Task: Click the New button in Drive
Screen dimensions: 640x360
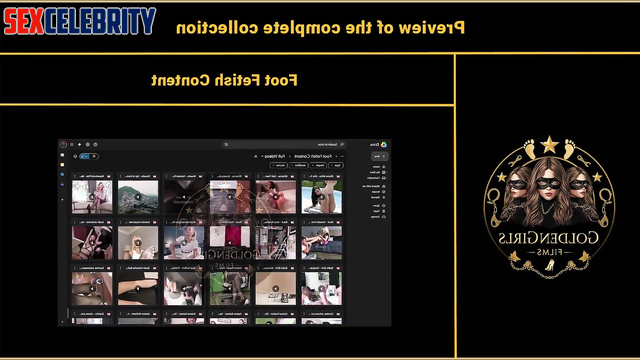Action: pos(380,156)
